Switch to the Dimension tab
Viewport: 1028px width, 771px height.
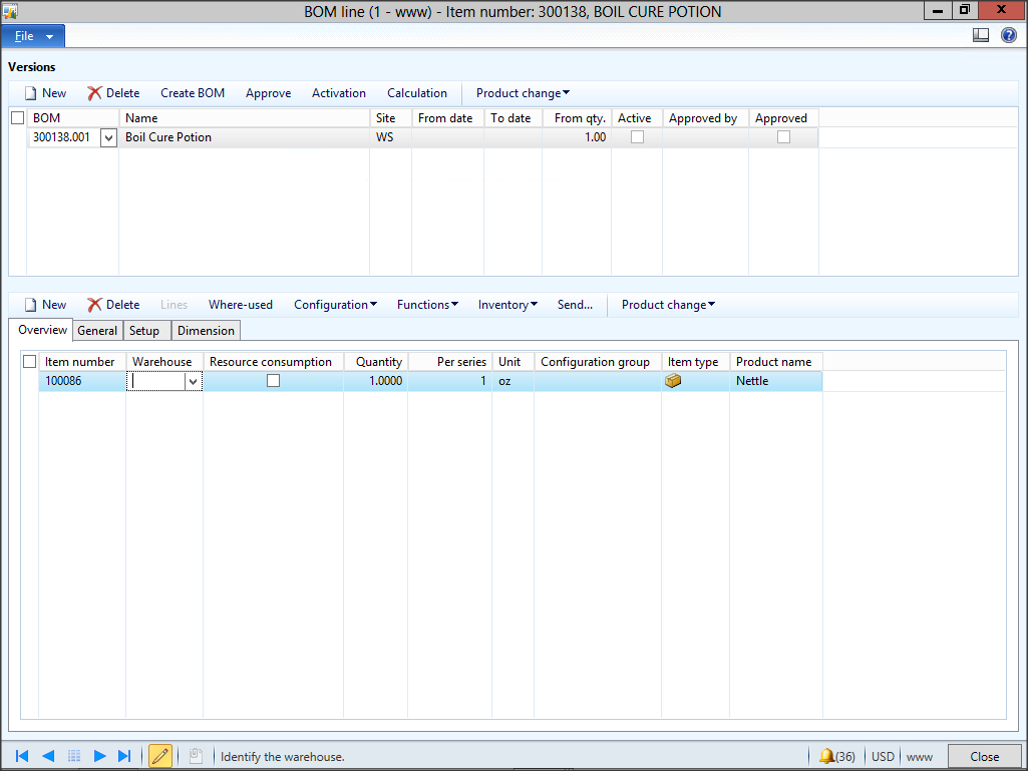(x=205, y=330)
